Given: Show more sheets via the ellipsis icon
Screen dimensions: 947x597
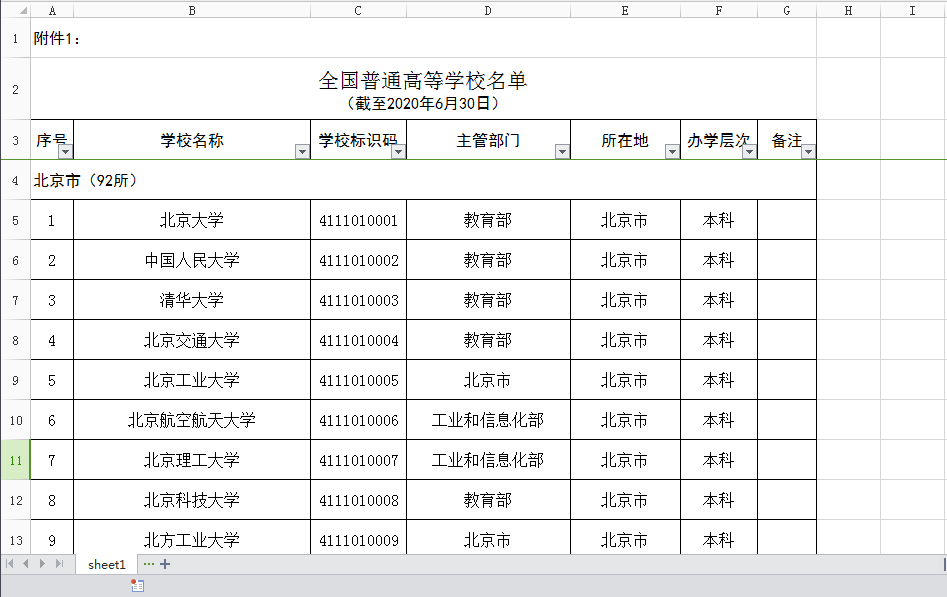Looking at the screenshot, I should (149, 564).
